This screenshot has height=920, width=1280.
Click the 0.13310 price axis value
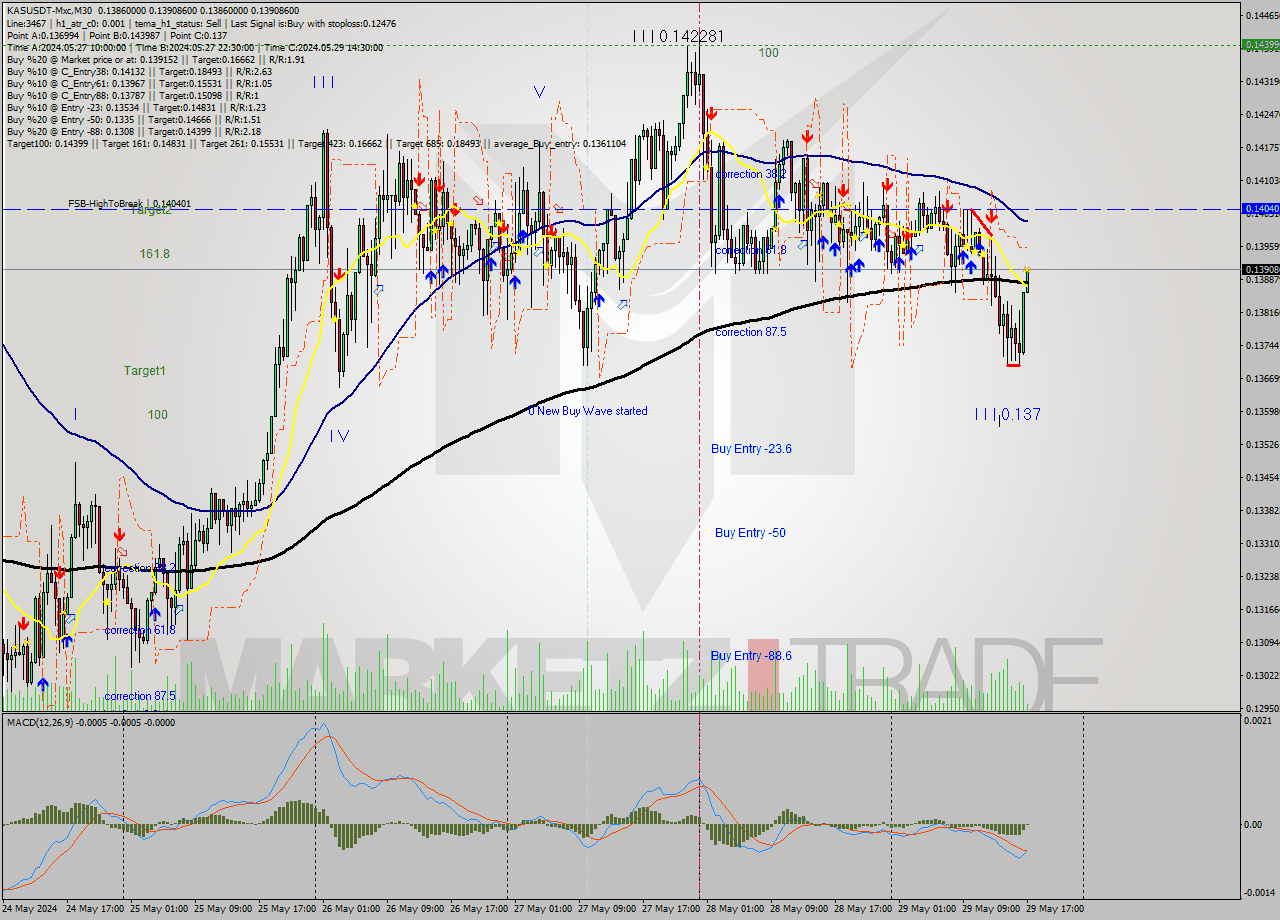(1261, 543)
